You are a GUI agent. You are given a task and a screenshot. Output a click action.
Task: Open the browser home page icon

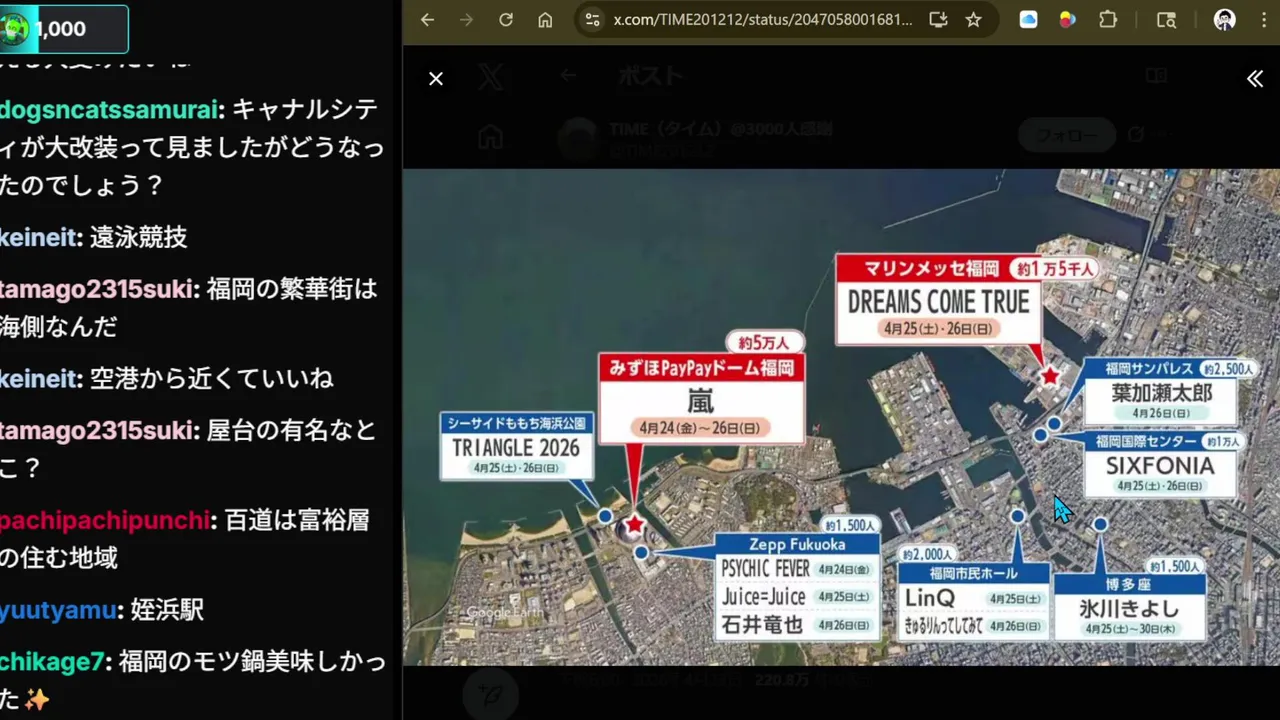coord(545,20)
